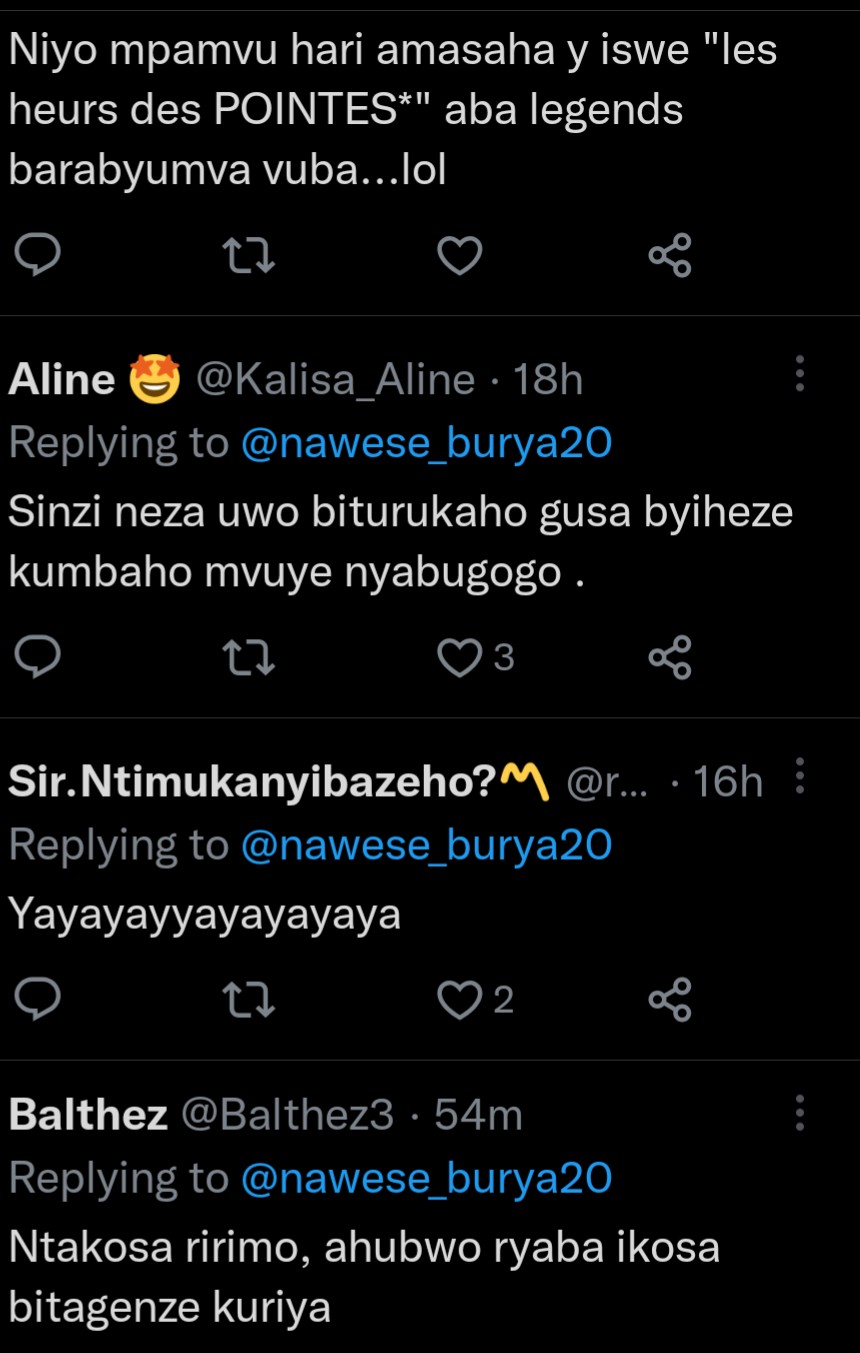Retweet the 'les heurs des POINTES' tweet
The height and width of the screenshot is (1353, 860).
[x=249, y=256]
